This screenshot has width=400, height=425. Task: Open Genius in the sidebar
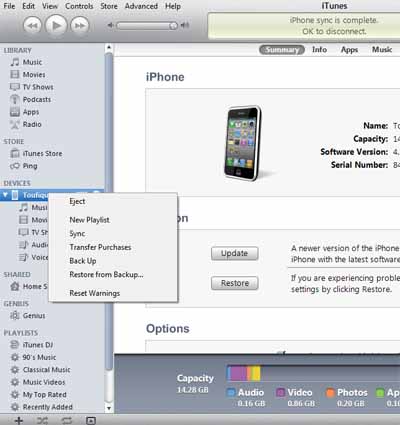click(x=28, y=315)
